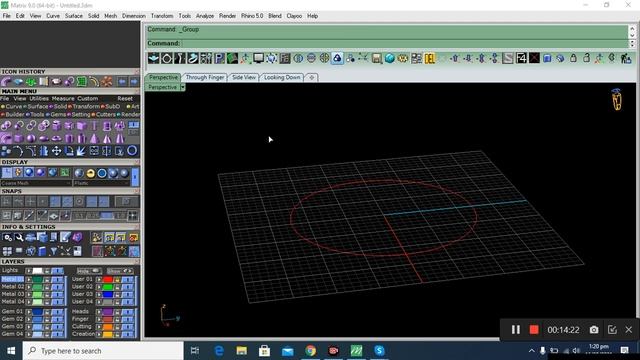Click the four-viewport layout icon

pos(7,251)
